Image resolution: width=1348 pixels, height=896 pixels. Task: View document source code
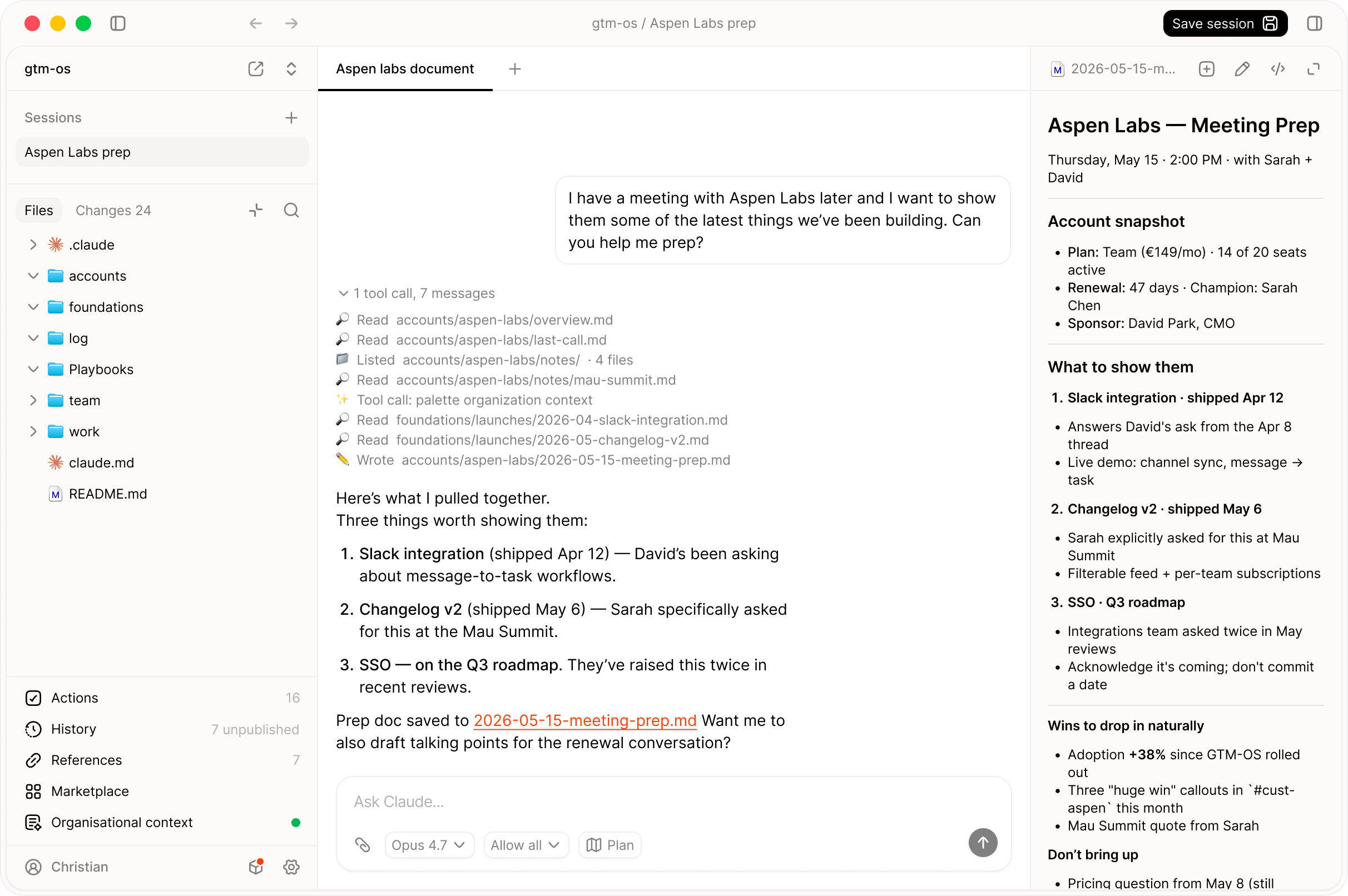1278,68
